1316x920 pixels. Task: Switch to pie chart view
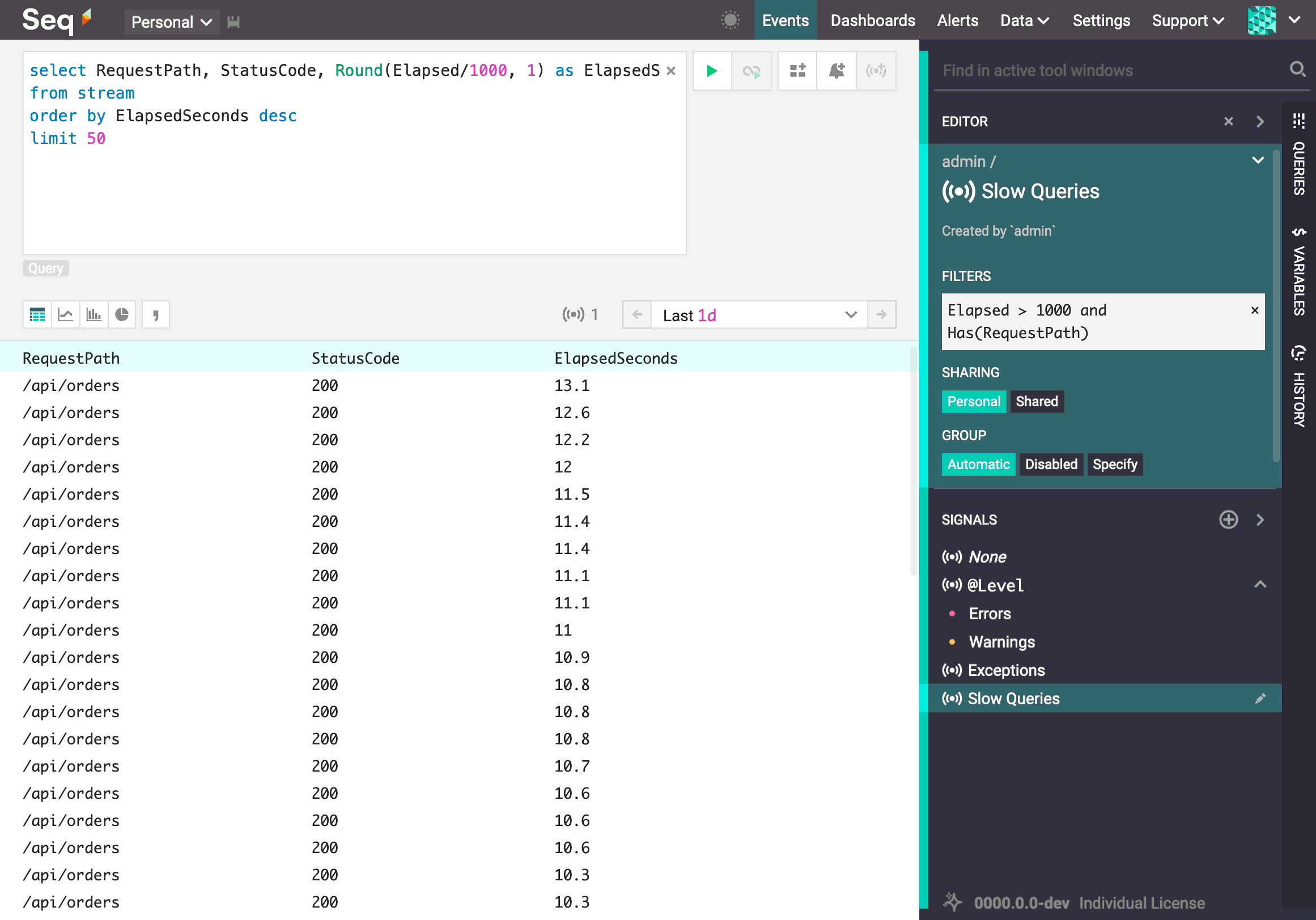pos(121,314)
